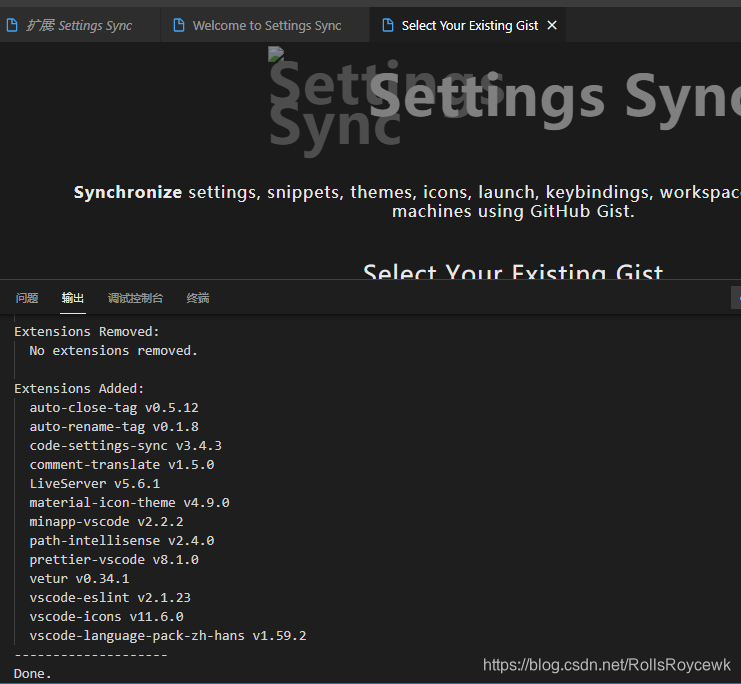Select the Select Your Existing Gist tab
The width and height of the screenshot is (741, 684).
pos(469,25)
